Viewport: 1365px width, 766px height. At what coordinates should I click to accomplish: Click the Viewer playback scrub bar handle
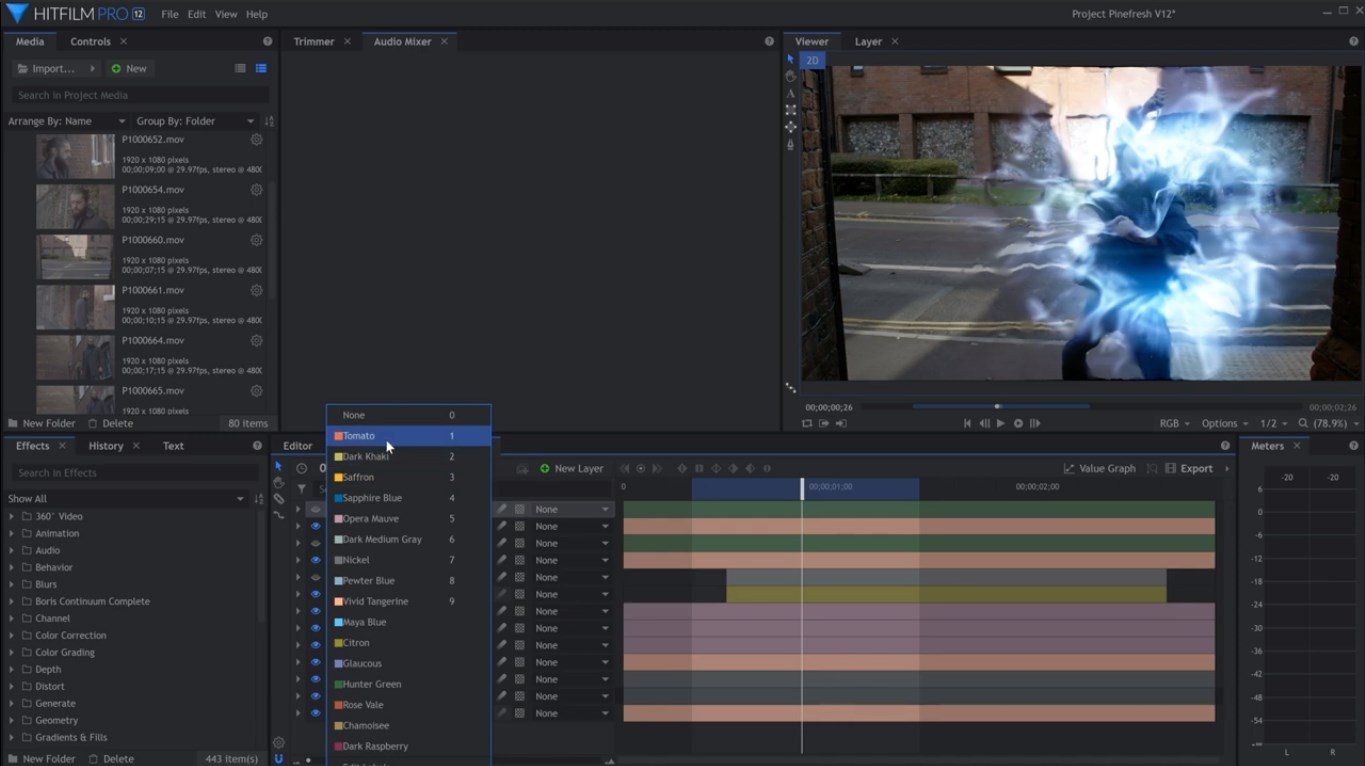tap(997, 406)
